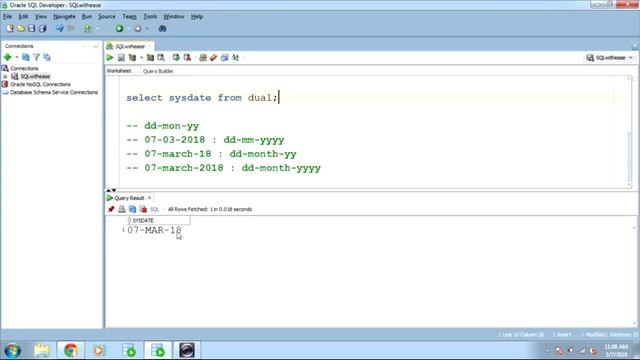Click the SYSDATE column header
Image resolution: width=640 pixels, height=360 pixels.
click(158, 220)
